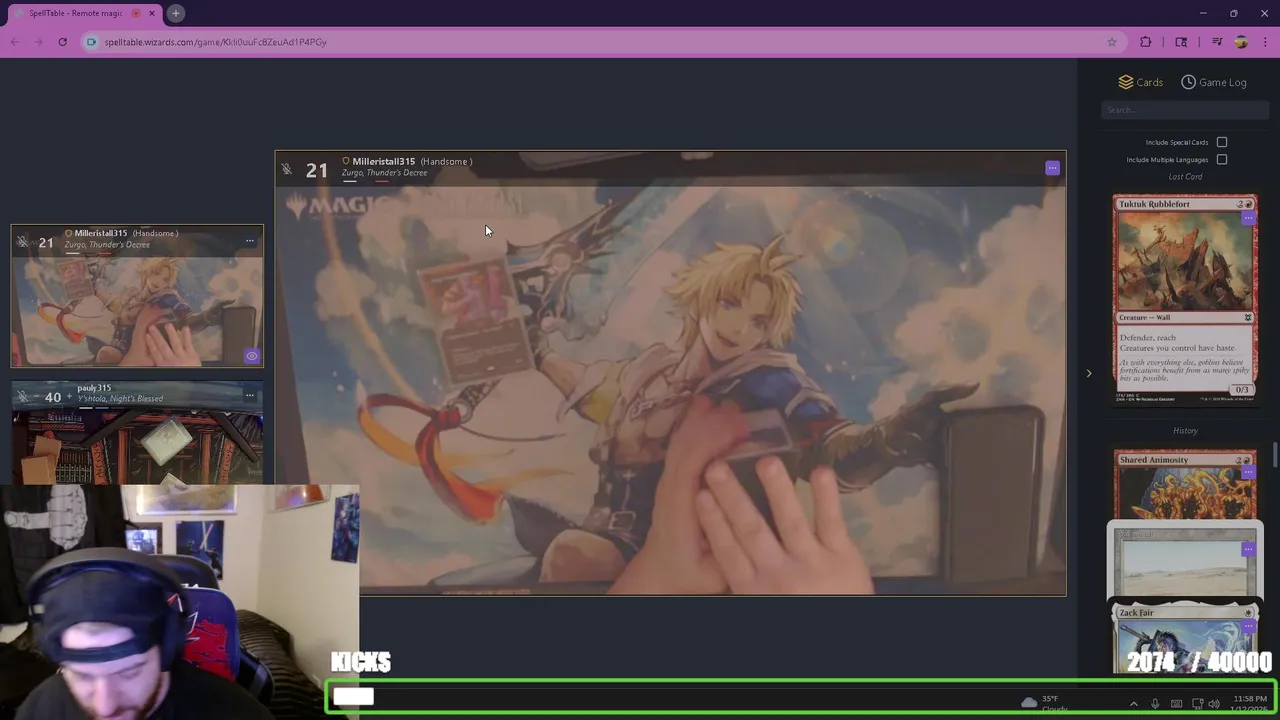
Task: Enable Include Special Cards checkbox
Action: (x=1222, y=142)
